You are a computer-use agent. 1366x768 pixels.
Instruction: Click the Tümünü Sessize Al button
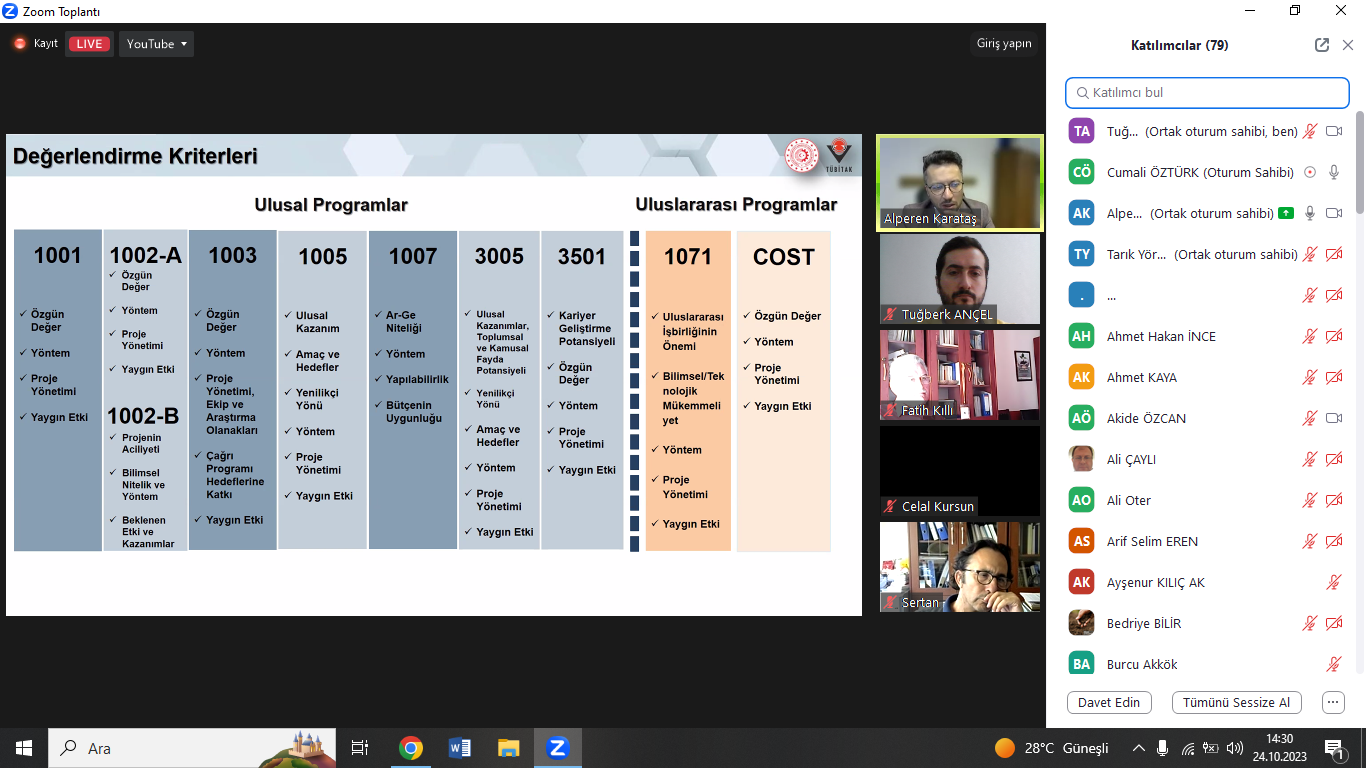click(1236, 702)
